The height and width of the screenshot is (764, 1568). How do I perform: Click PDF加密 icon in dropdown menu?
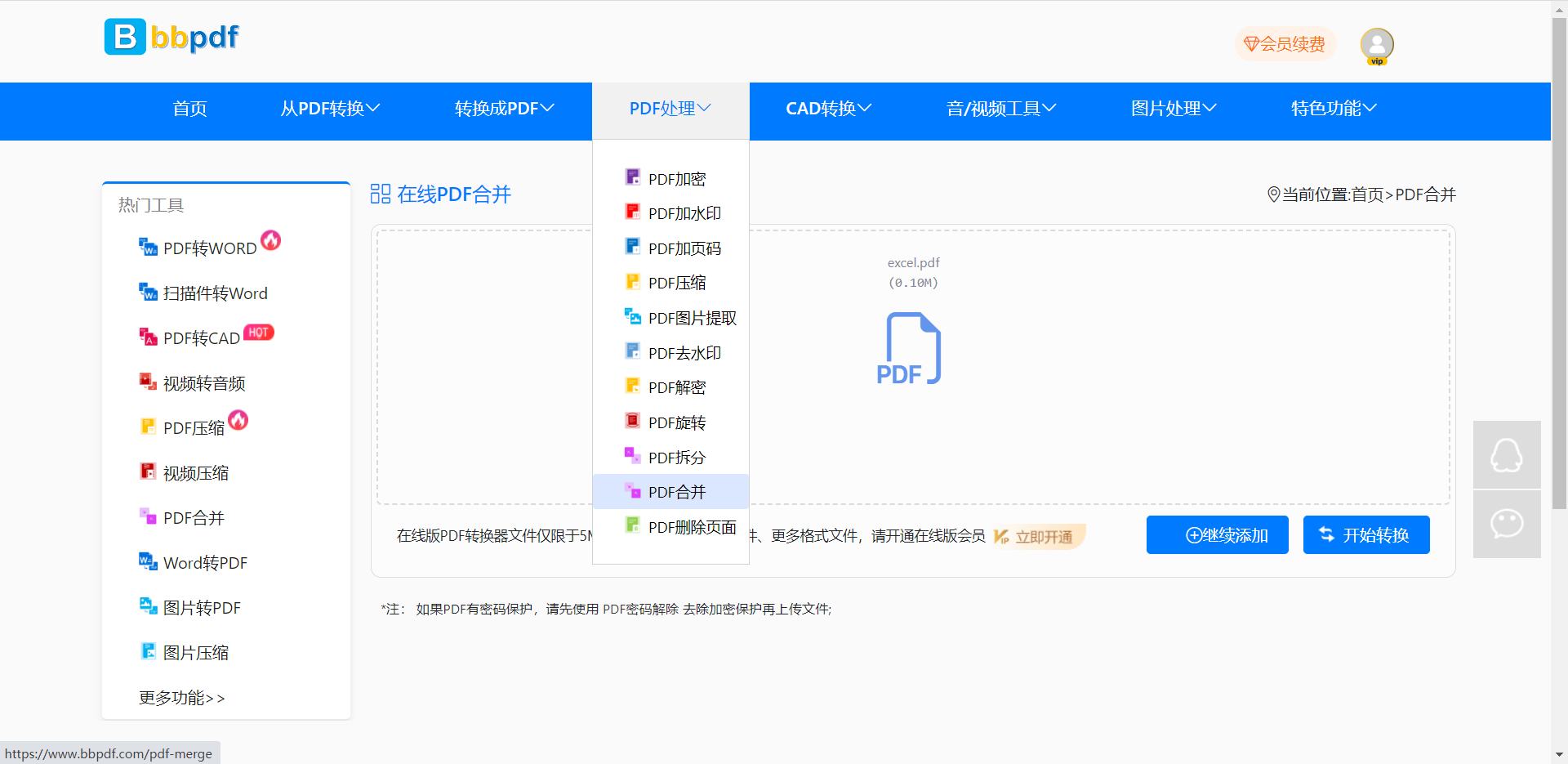[x=633, y=177]
